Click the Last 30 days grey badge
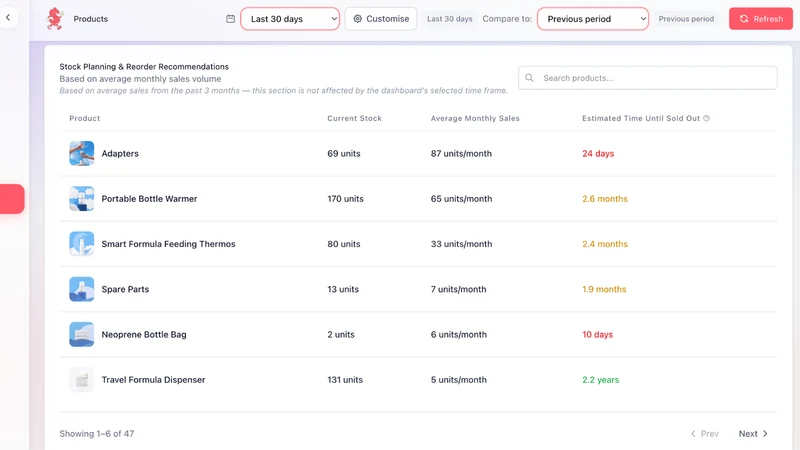800x450 pixels. [449, 19]
